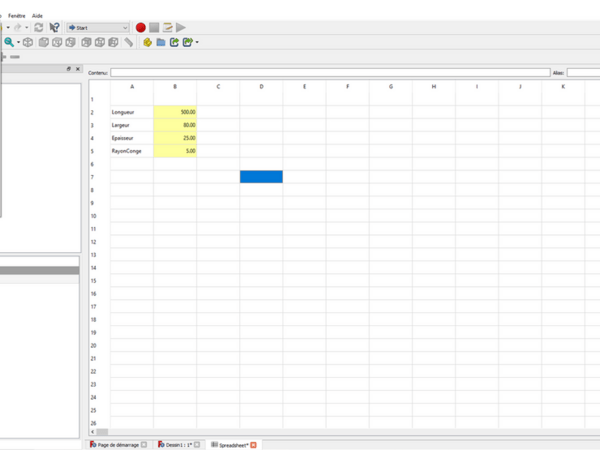Close the Spreadsheet tab
The height and width of the screenshot is (450, 600).
click(254, 444)
